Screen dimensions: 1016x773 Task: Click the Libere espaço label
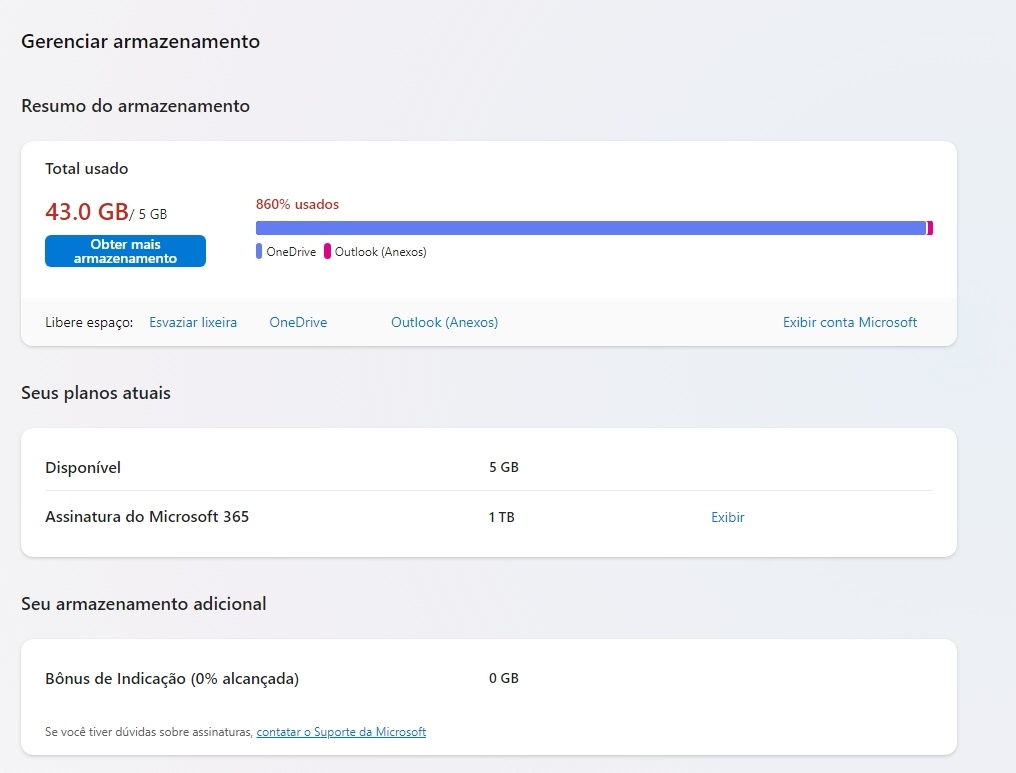[89, 323]
